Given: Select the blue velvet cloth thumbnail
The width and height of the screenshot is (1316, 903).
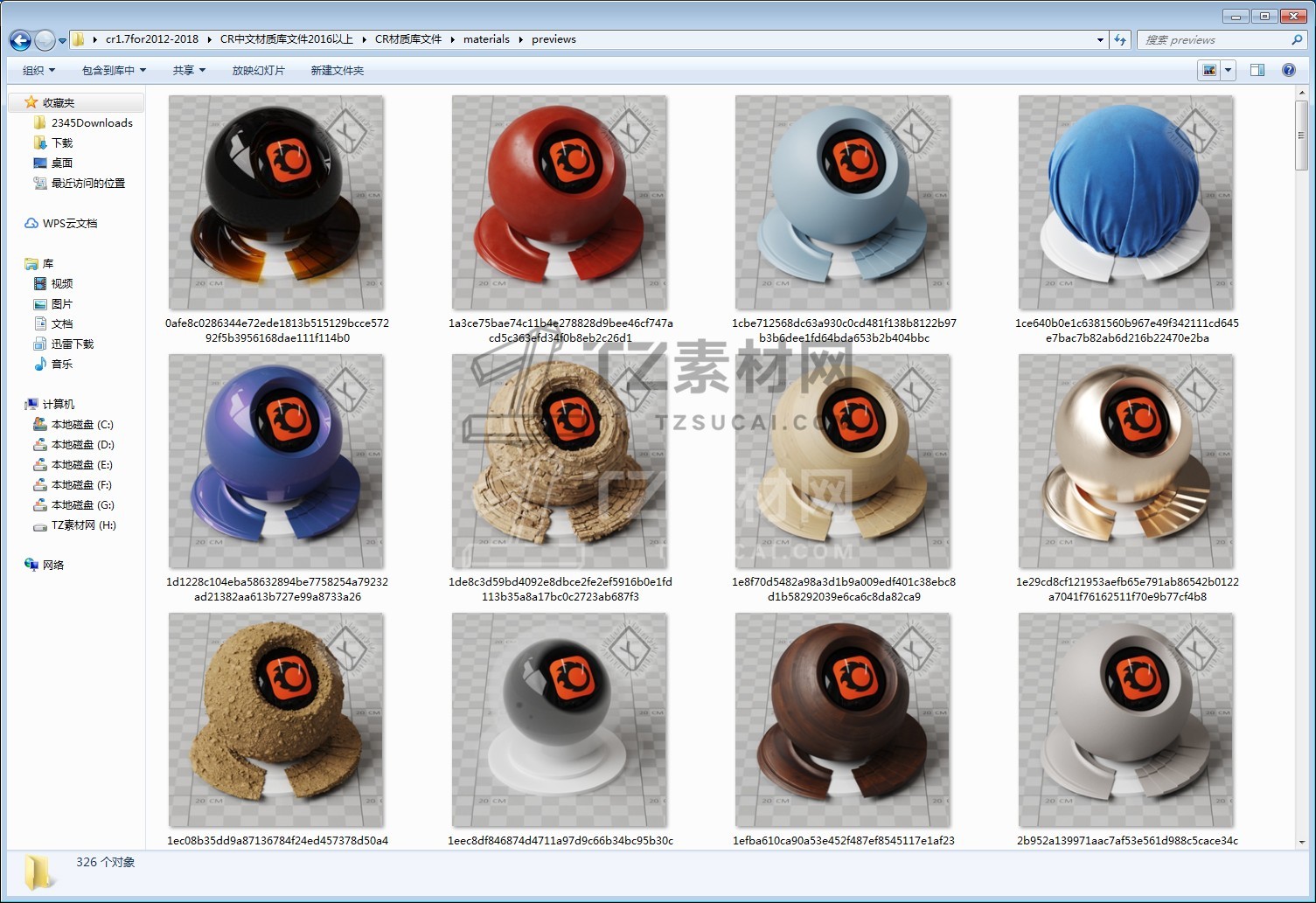Looking at the screenshot, I should point(1126,202).
